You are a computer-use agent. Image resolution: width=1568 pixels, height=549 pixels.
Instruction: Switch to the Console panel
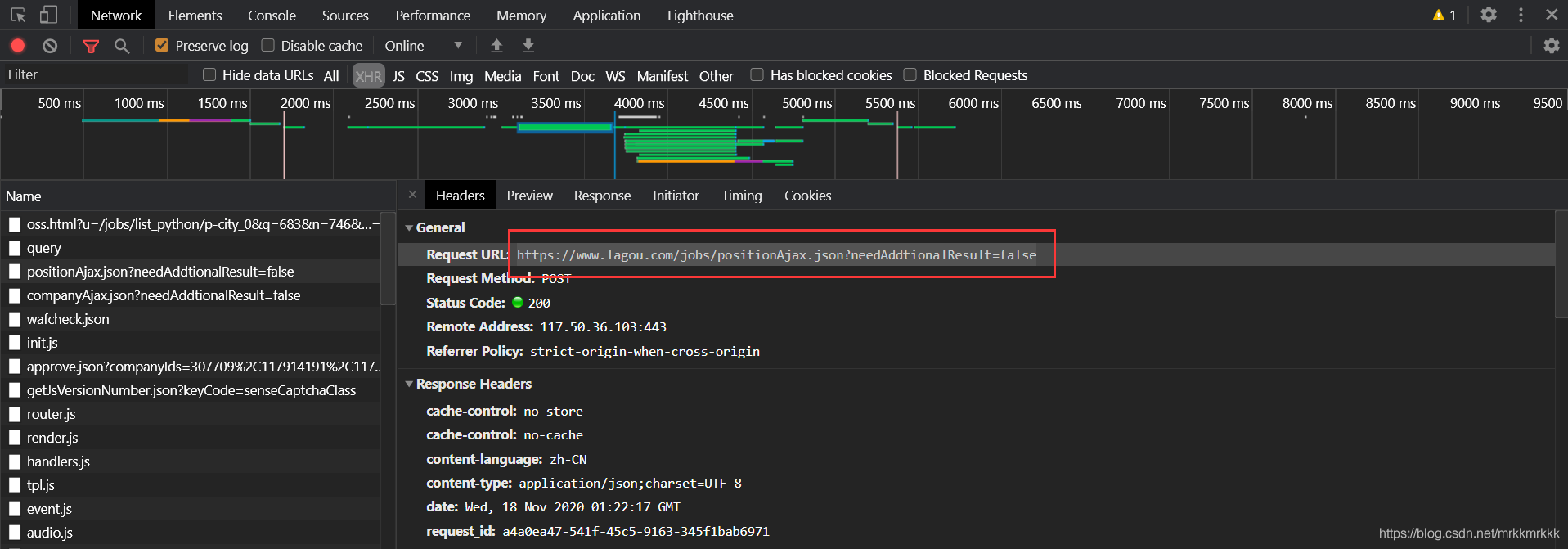[272, 16]
